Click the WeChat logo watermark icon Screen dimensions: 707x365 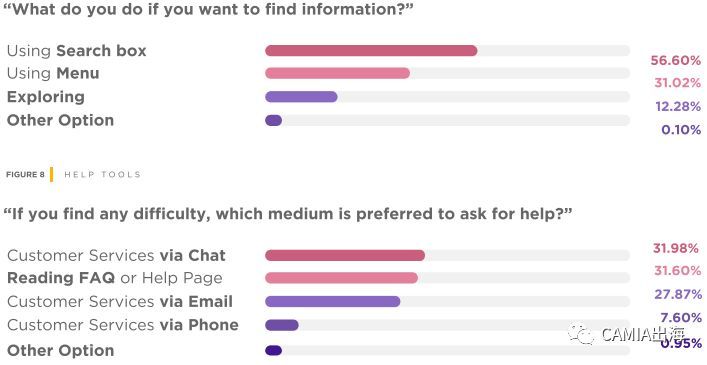click(x=581, y=334)
